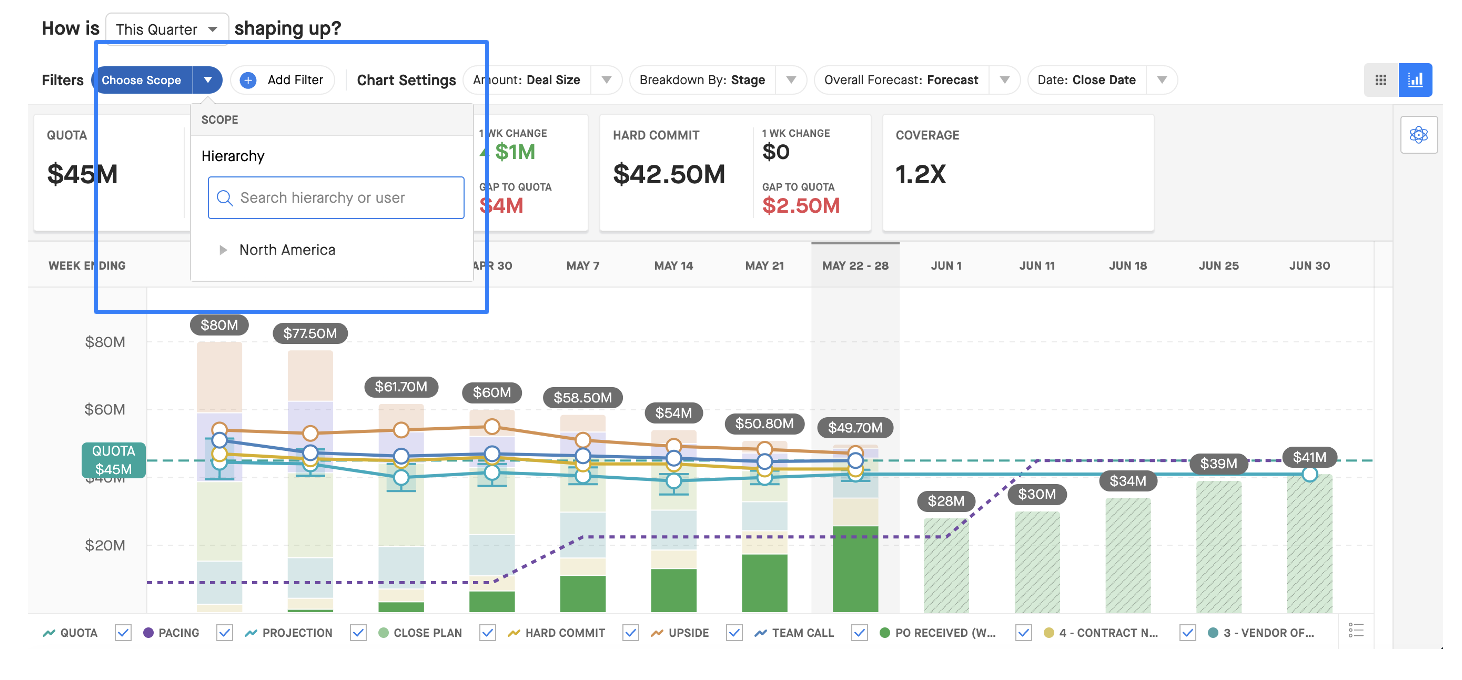
Task: Toggle the 4 - CONTRACT legend checkbox
Action: point(1188,633)
